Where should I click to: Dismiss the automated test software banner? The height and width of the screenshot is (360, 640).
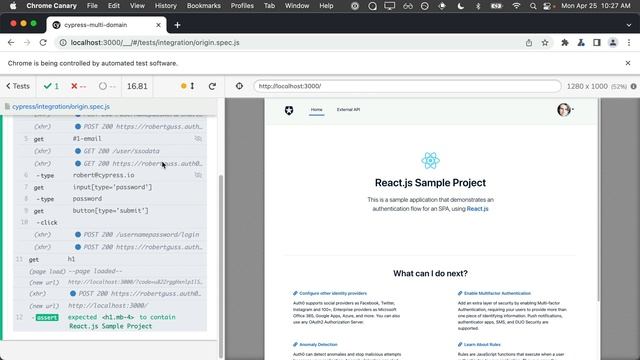[628, 63]
